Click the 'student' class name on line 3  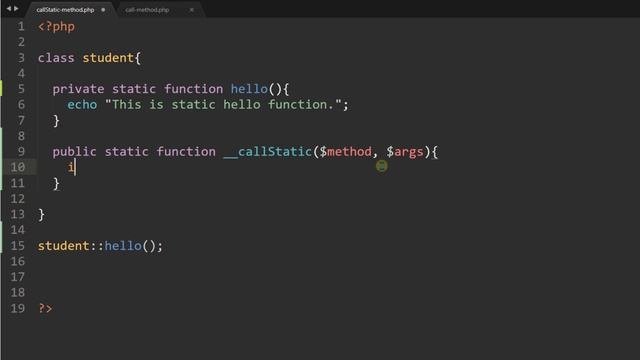pyautogui.click(x=108, y=58)
